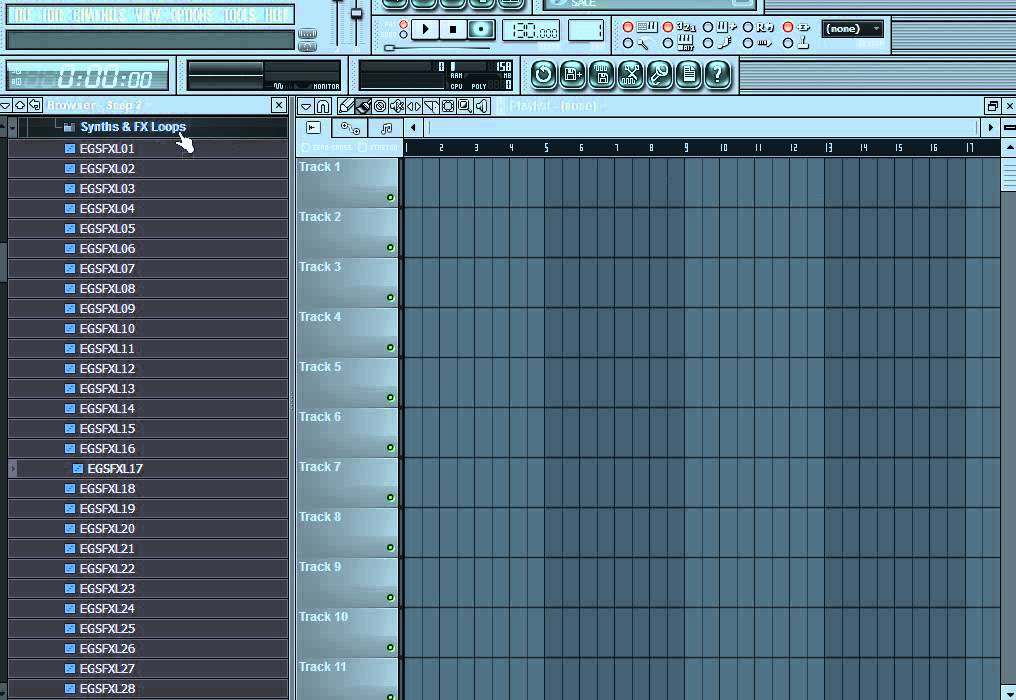The image size is (1016, 700).
Task: Open the FILE menu
Action: [22, 14]
